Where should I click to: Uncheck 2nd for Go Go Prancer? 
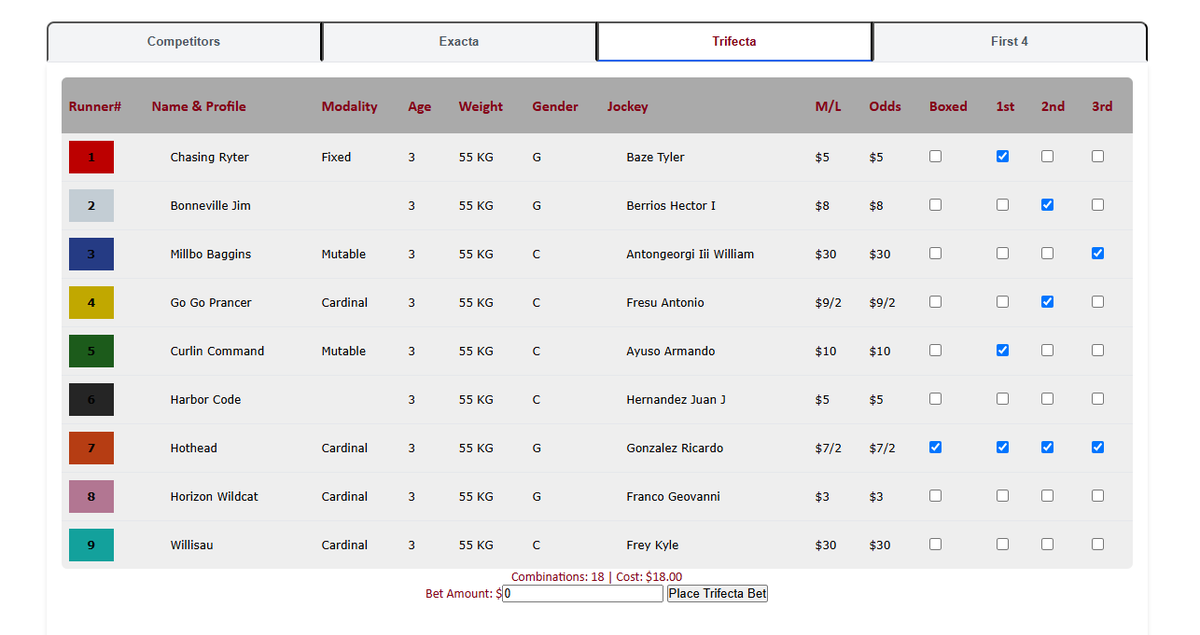1047,302
